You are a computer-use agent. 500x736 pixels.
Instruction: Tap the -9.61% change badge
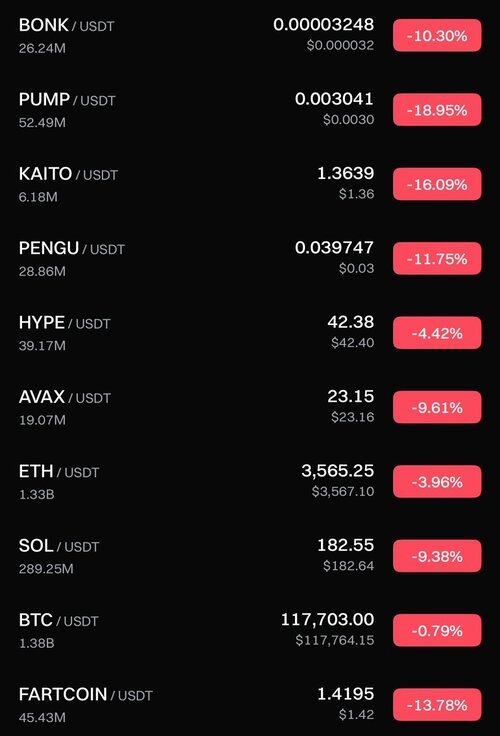(437, 407)
